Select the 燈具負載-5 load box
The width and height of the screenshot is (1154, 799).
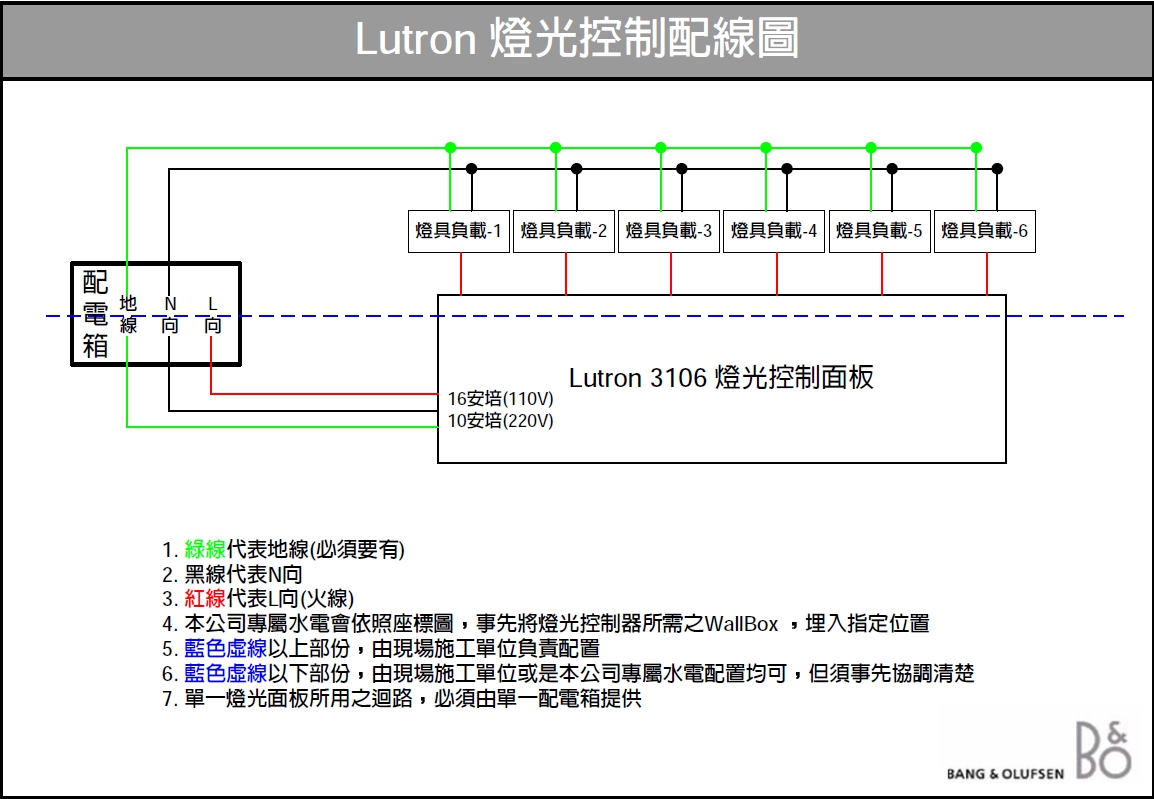880,231
